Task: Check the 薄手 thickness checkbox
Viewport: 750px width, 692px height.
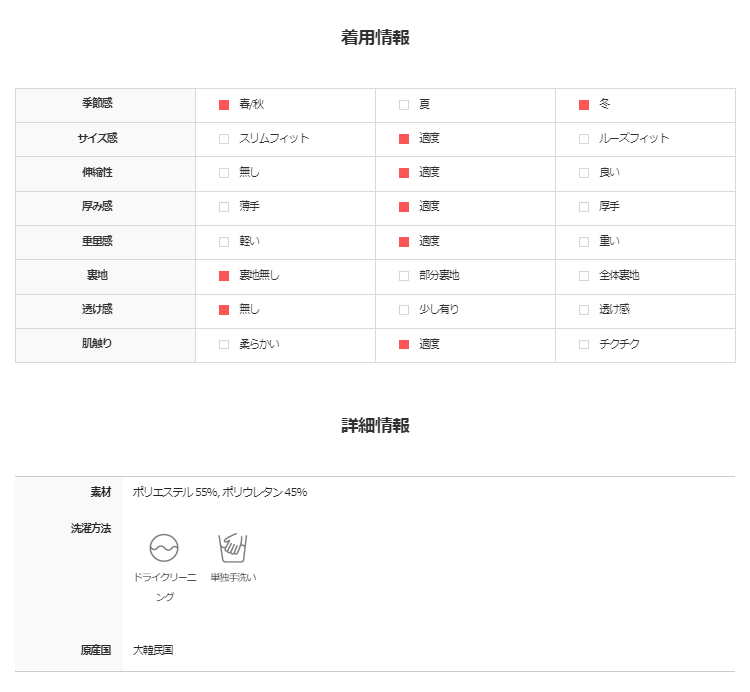Action: 224,207
